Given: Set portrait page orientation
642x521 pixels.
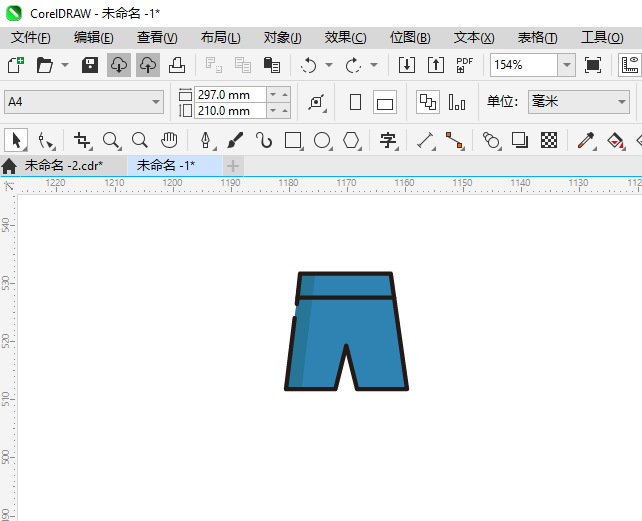Looking at the screenshot, I should click(355, 102).
